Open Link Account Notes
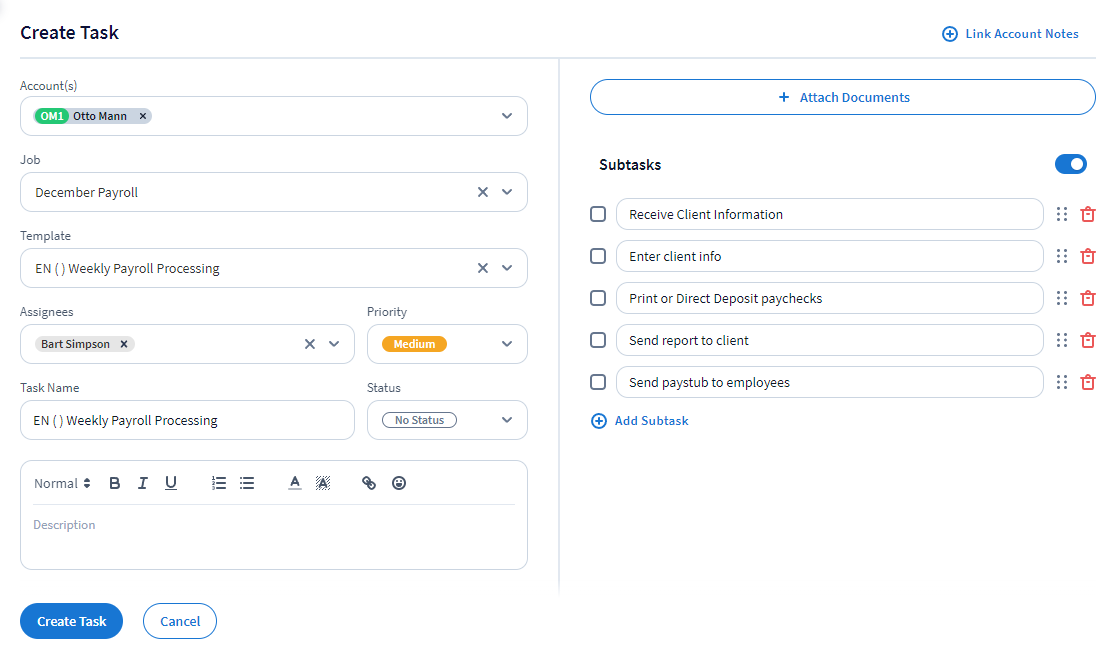1118x660 pixels. [x=1011, y=34]
